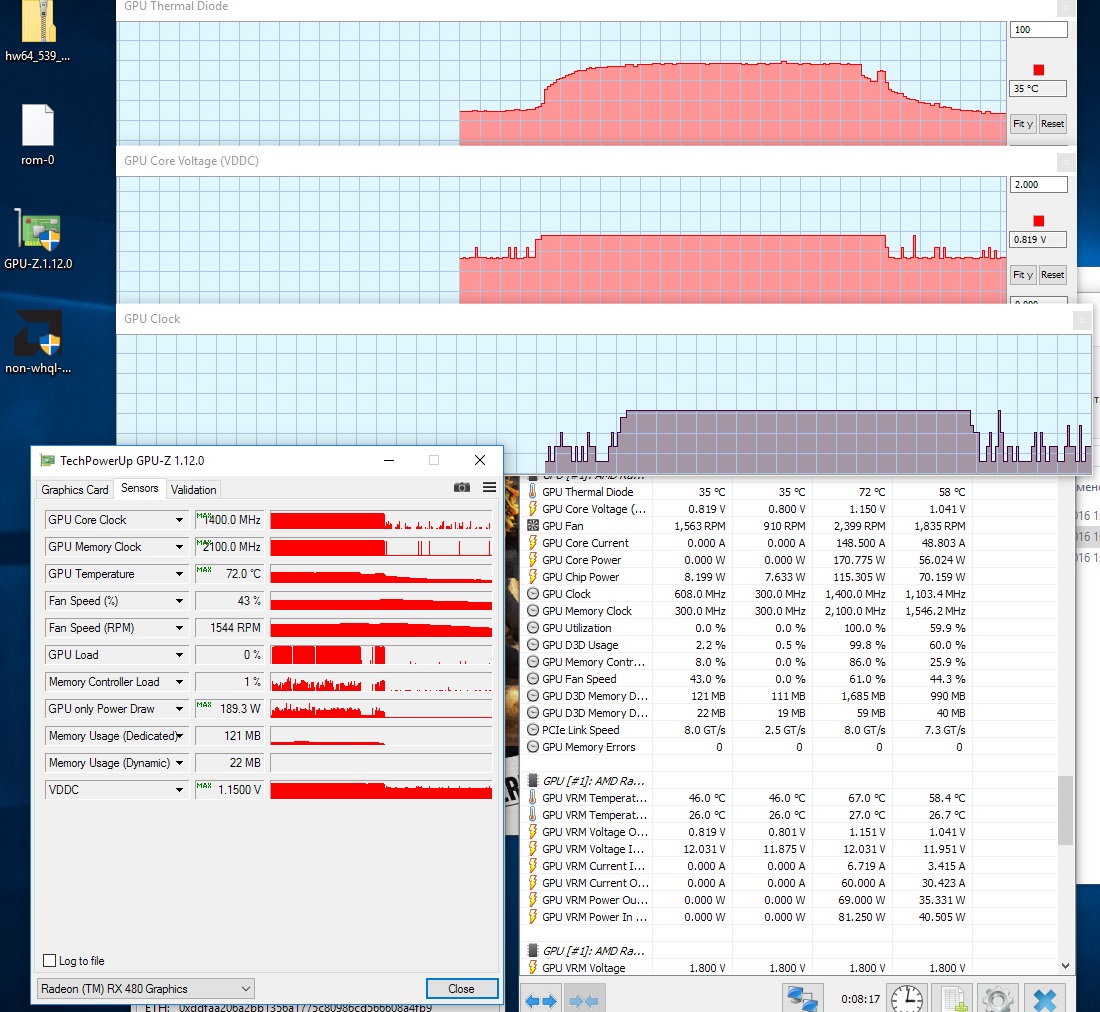Click the Fan Speed (RPM) 1544 RPM value
1100x1012 pixels.
pyautogui.click(x=229, y=628)
